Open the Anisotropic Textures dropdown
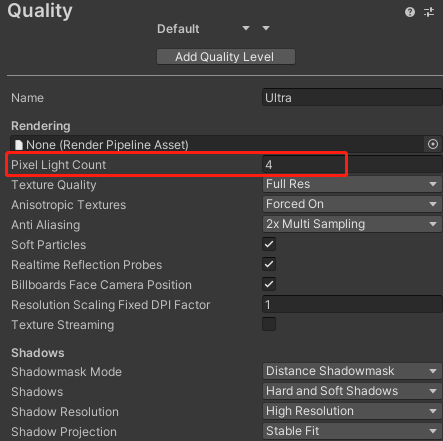 (352, 204)
